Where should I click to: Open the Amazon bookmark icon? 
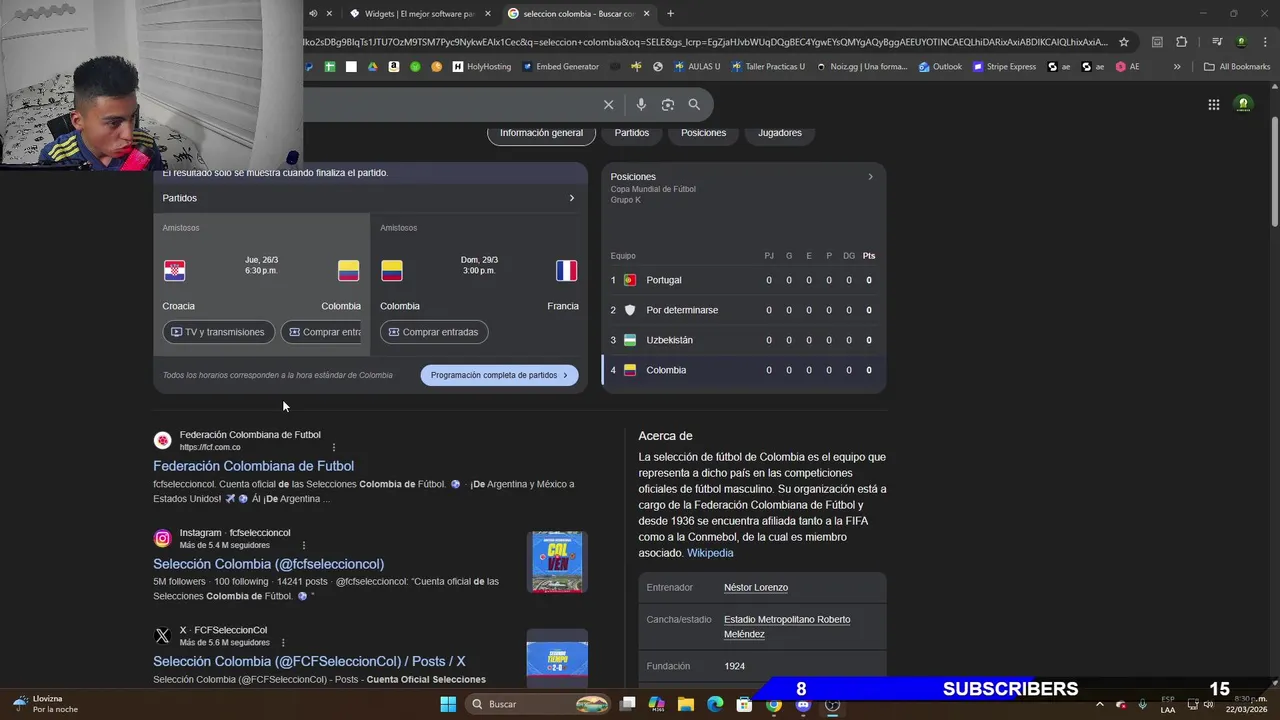[393, 67]
